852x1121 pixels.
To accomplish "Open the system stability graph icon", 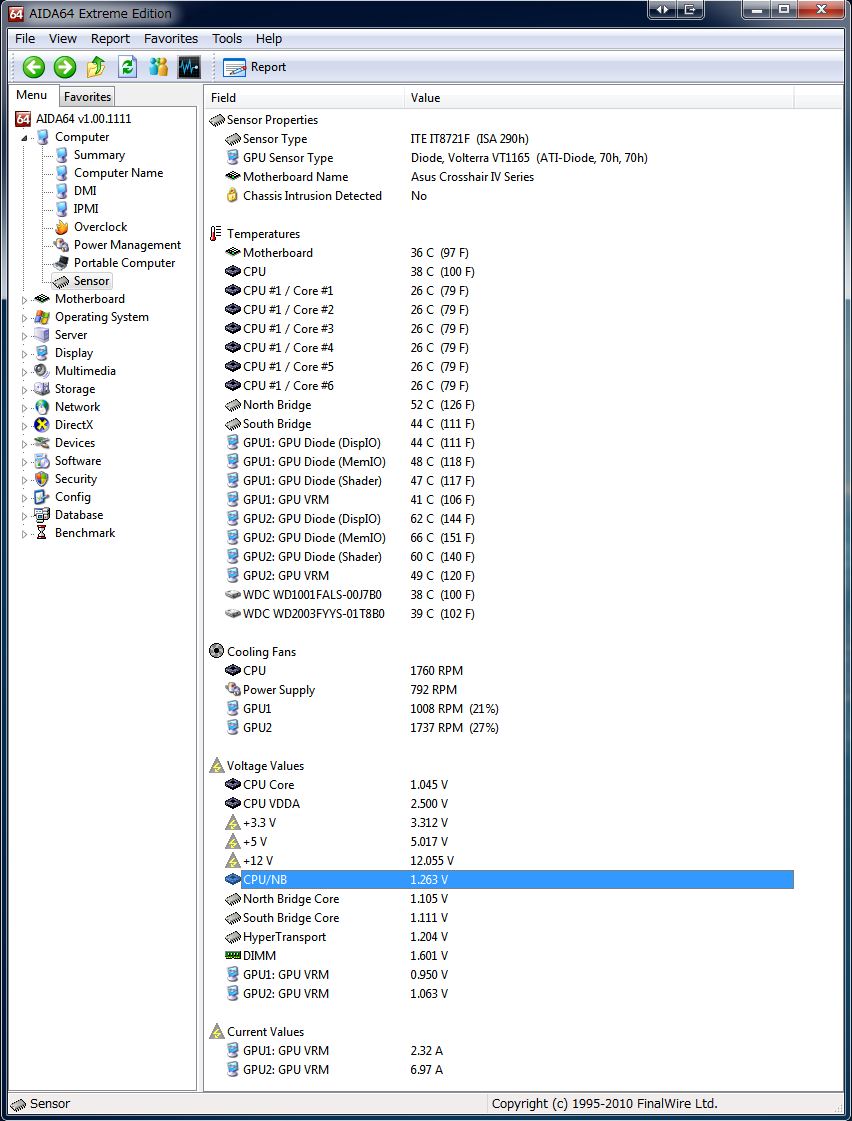I will click(x=189, y=67).
